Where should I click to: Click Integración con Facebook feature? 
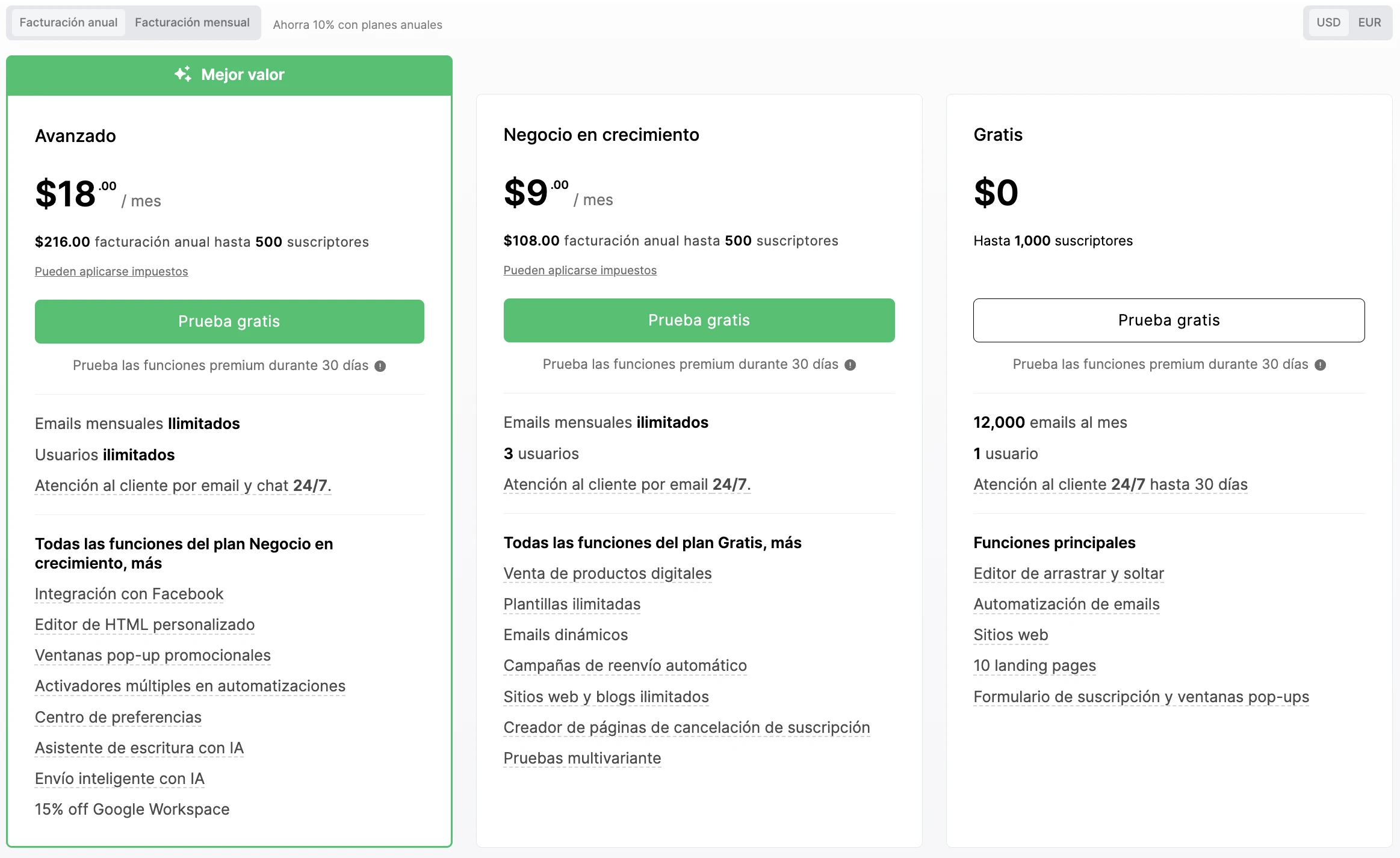click(129, 594)
